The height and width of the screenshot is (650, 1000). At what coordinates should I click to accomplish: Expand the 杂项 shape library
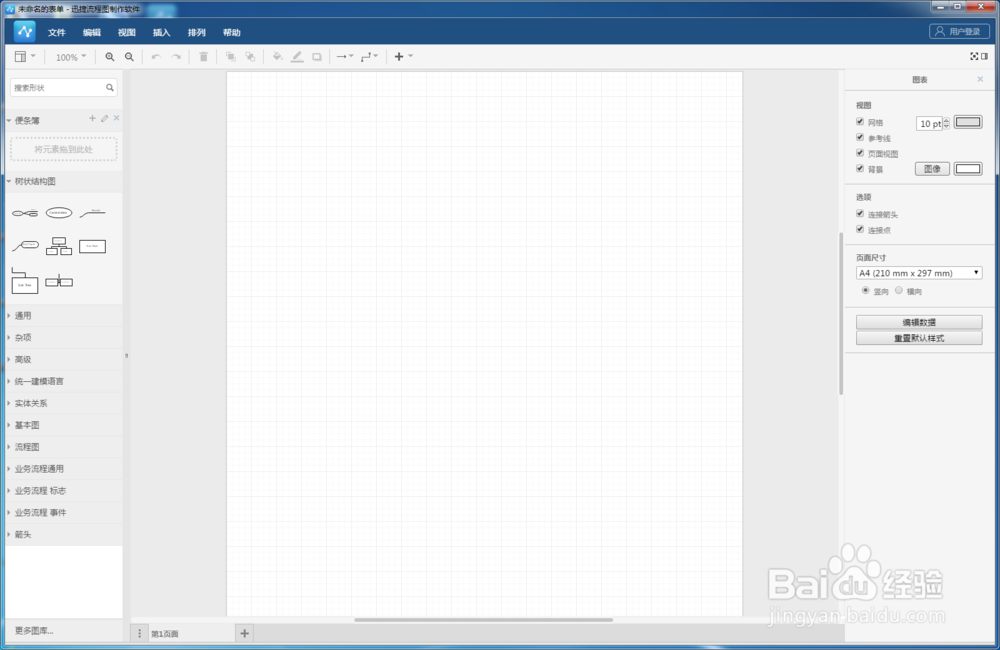click(64, 337)
